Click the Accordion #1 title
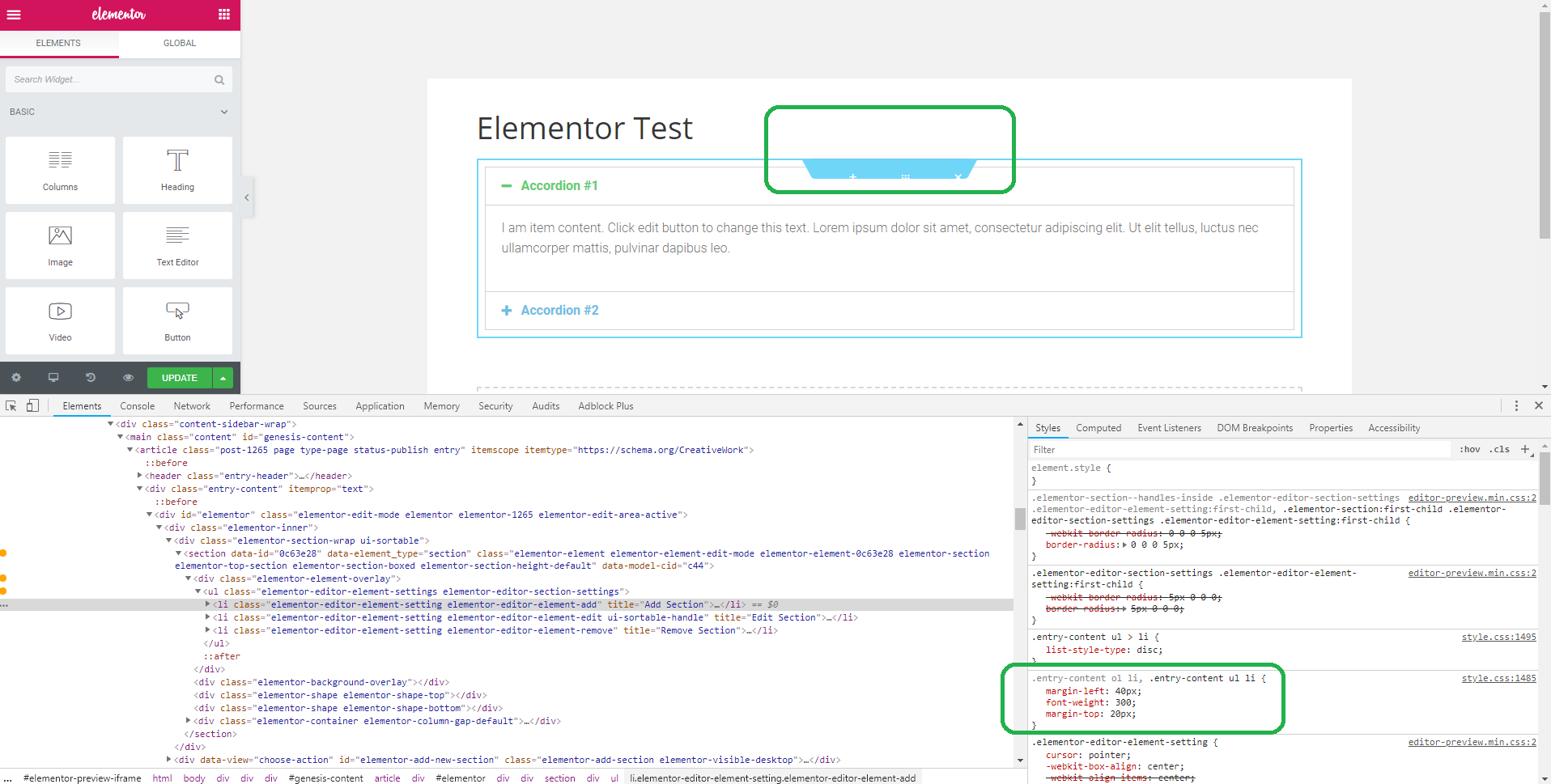This screenshot has height=784, width=1551. (559, 186)
